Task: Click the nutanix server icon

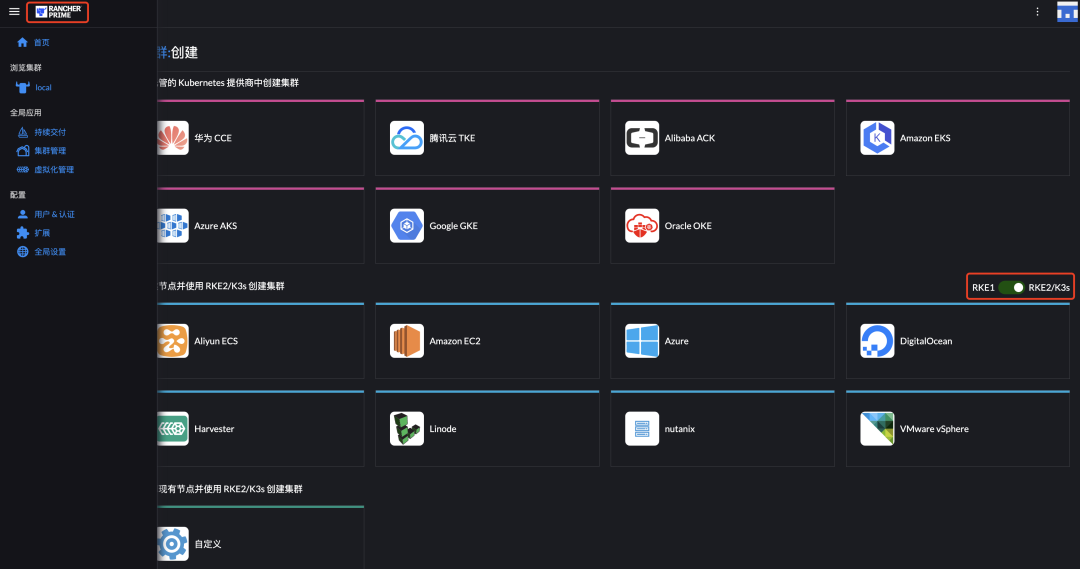Action: tap(642, 428)
